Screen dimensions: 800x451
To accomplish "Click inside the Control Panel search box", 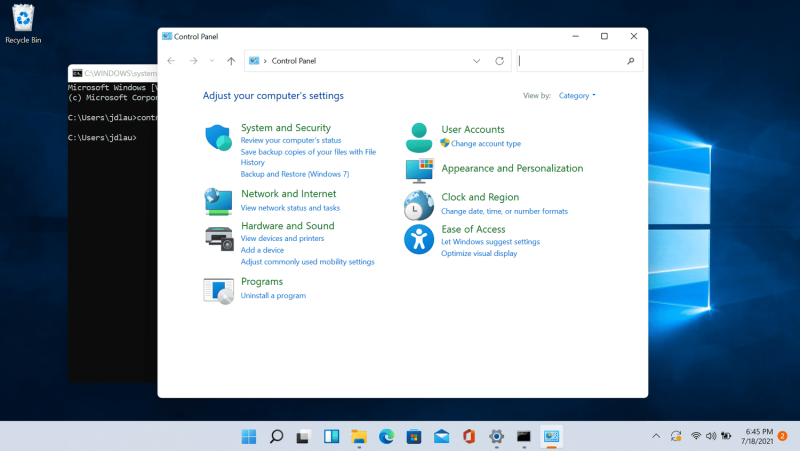I will pos(570,61).
